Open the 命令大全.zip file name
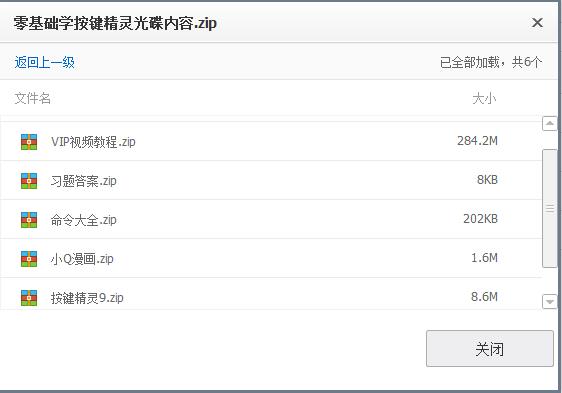Image resolution: width=562 pixels, height=393 pixels. pos(84,220)
